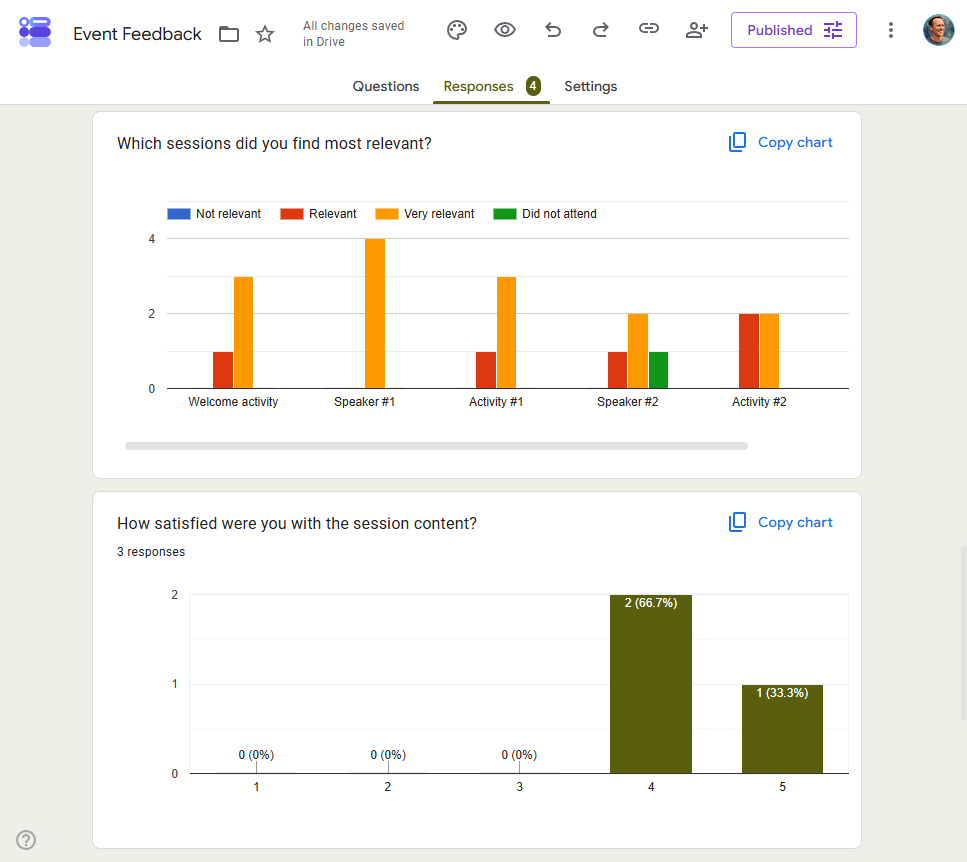
Task: Click the horizontal chart scrollbar
Action: click(x=436, y=446)
